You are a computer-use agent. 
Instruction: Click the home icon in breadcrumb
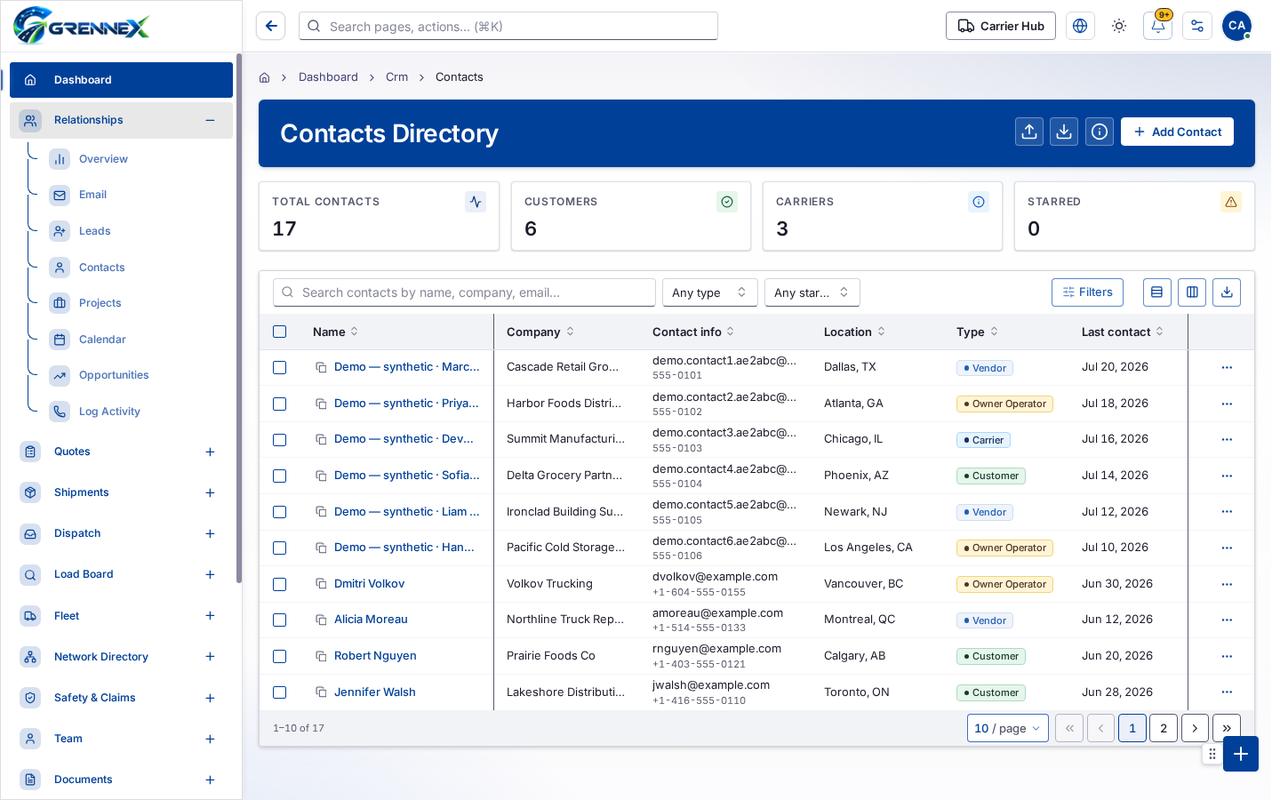click(x=264, y=77)
